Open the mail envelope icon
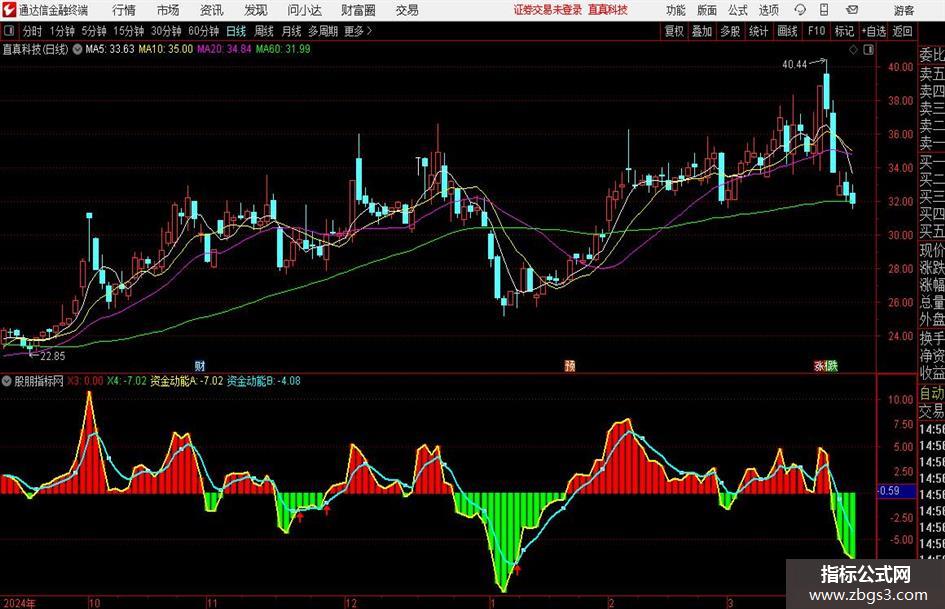This screenshot has height=609, width=945. click(x=852, y=10)
